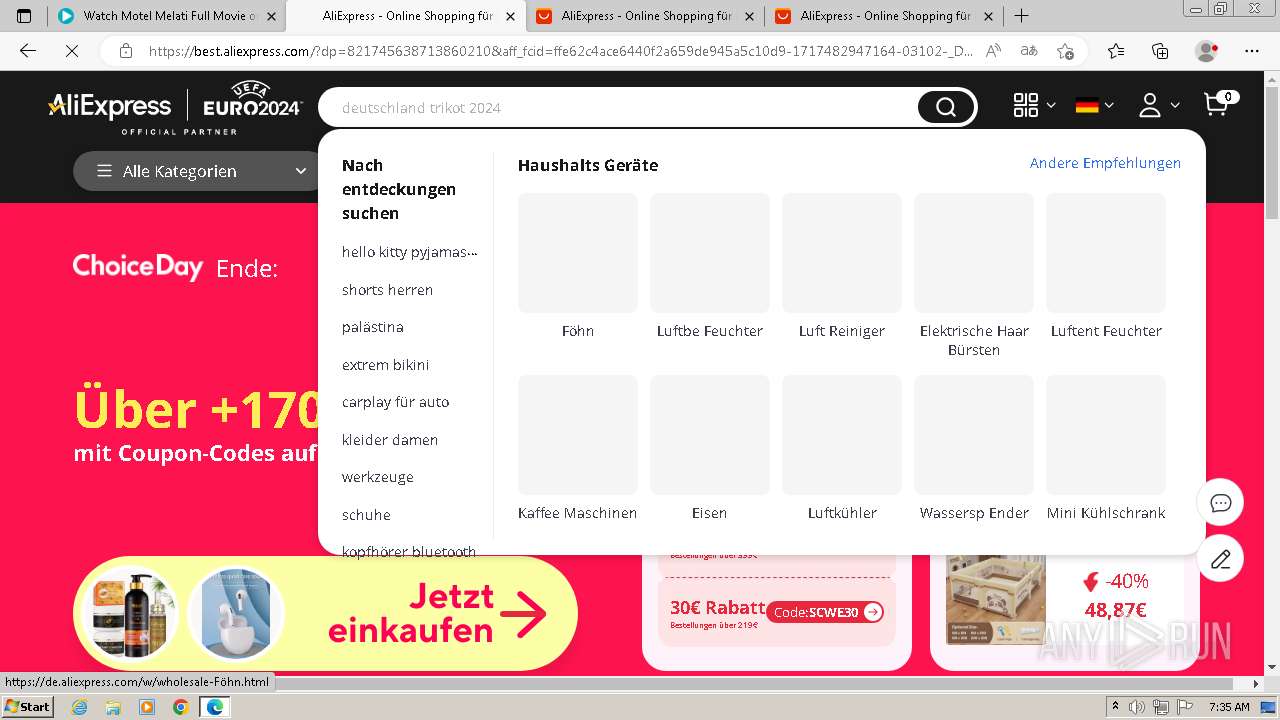Viewport: 1280px width, 720px height.
Task: Select suggestion hello kitty pyjamas
Action: coord(410,252)
